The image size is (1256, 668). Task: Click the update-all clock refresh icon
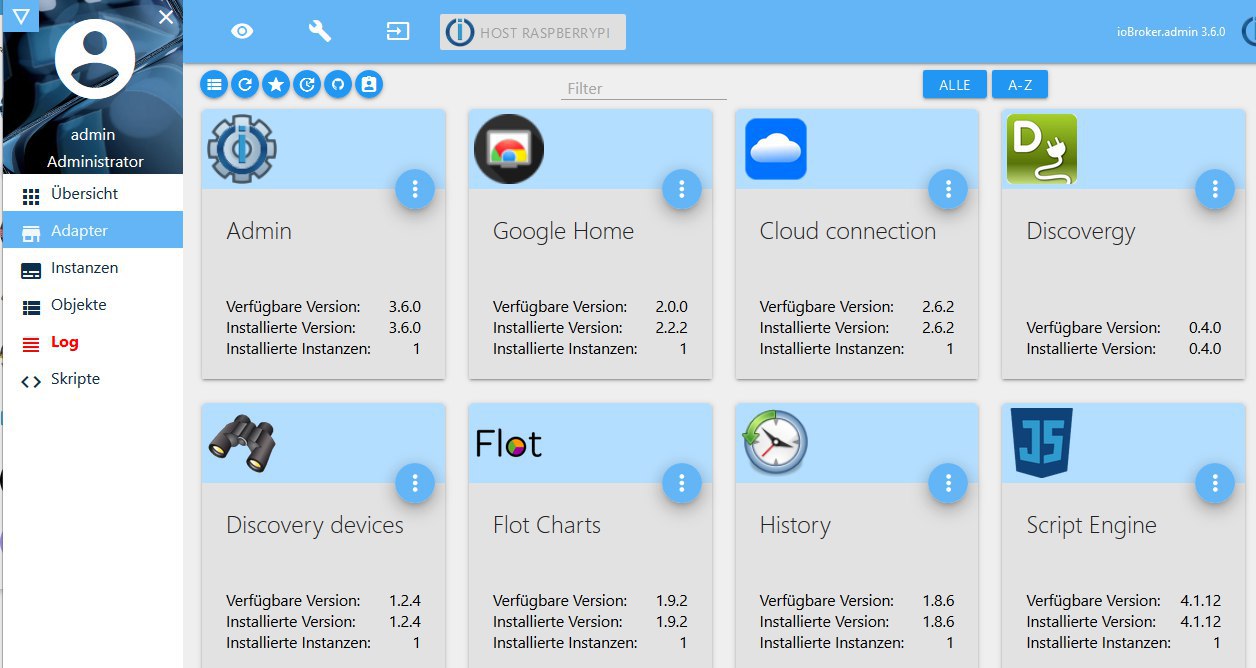(307, 85)
